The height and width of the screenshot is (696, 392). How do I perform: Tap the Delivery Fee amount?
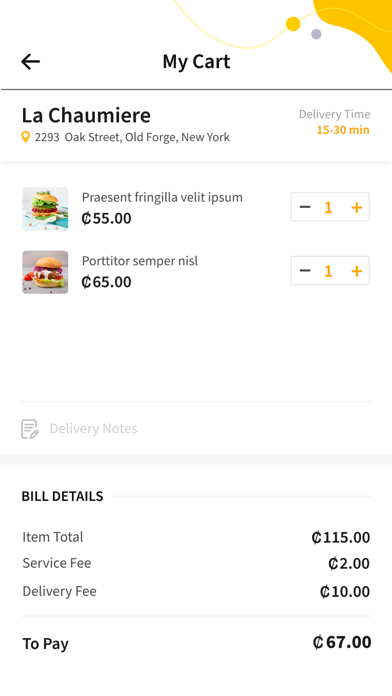click(x=345, y=592)
